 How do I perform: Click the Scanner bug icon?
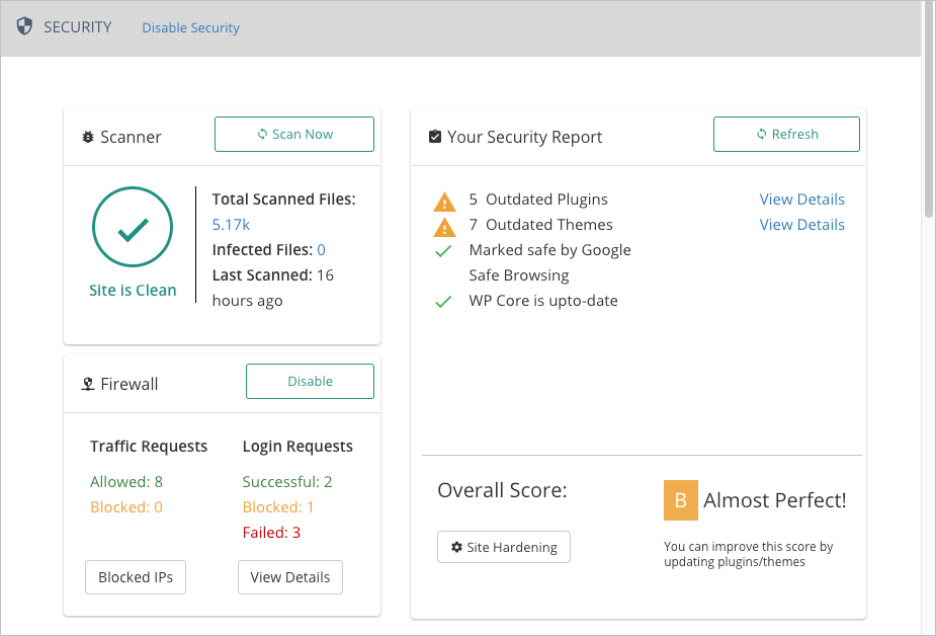pos(88,137)
